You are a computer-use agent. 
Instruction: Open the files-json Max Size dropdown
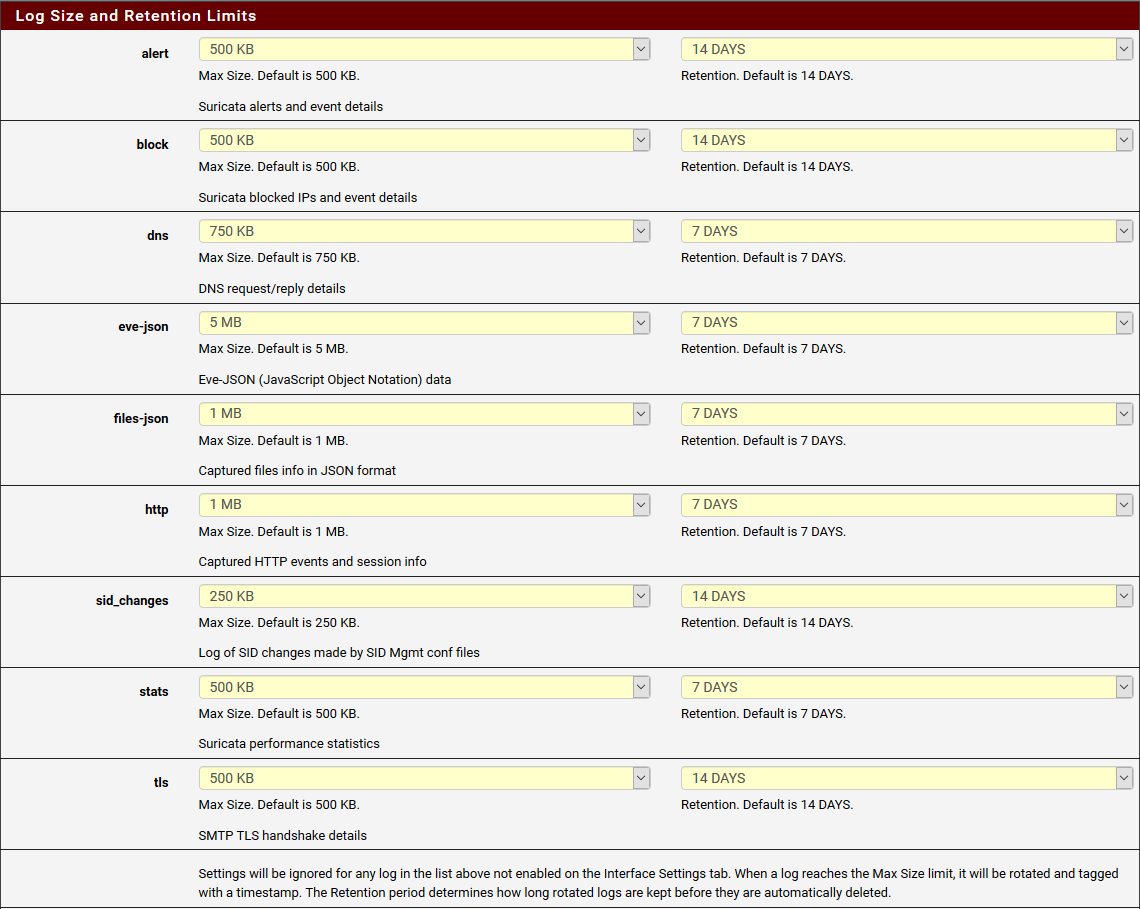(x=424, y=413)
